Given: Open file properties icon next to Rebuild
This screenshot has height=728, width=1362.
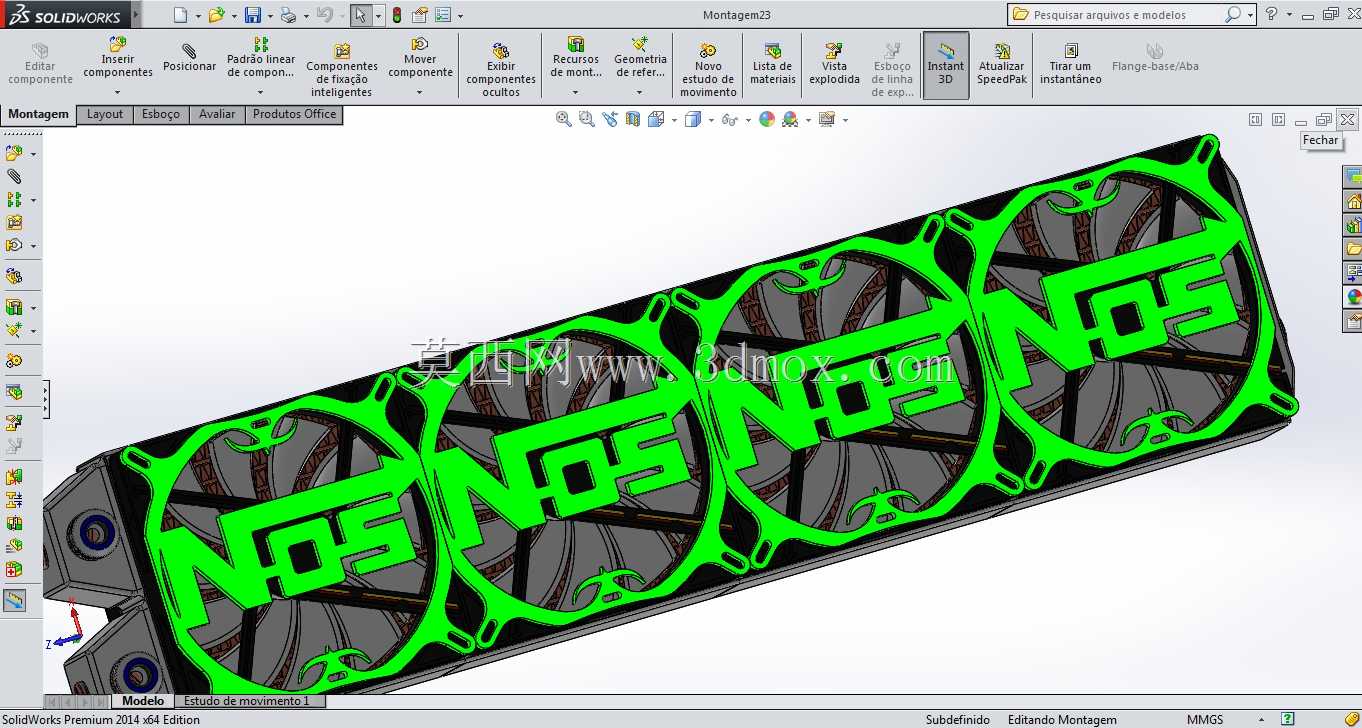Looking at the screenshot, I should (420, 15).
